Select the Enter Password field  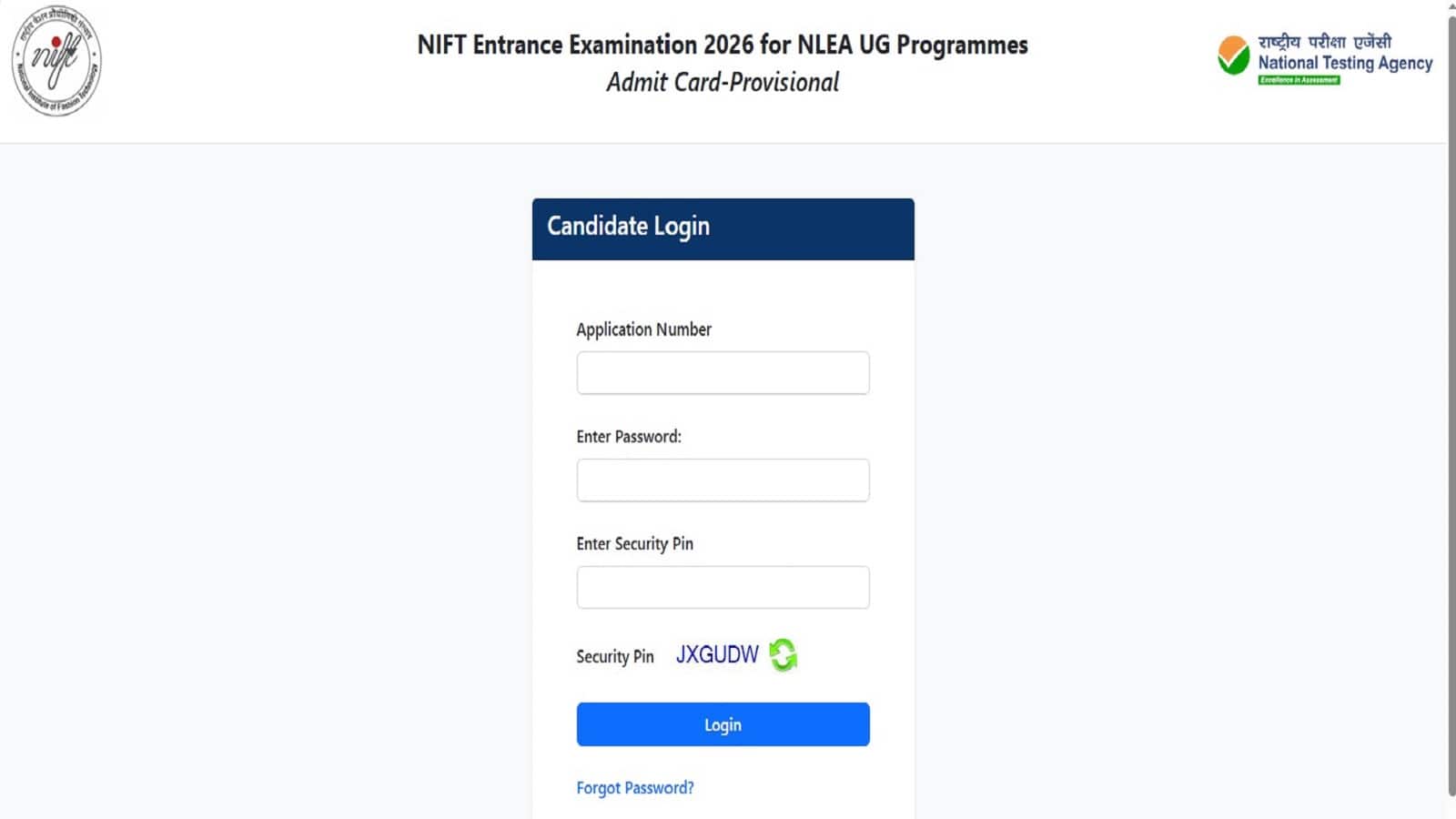723,480
